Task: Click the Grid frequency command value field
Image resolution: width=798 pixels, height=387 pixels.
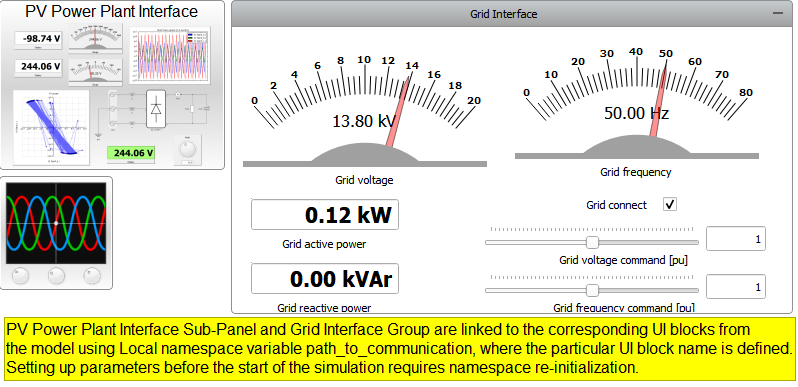Action: coord(736,287)
